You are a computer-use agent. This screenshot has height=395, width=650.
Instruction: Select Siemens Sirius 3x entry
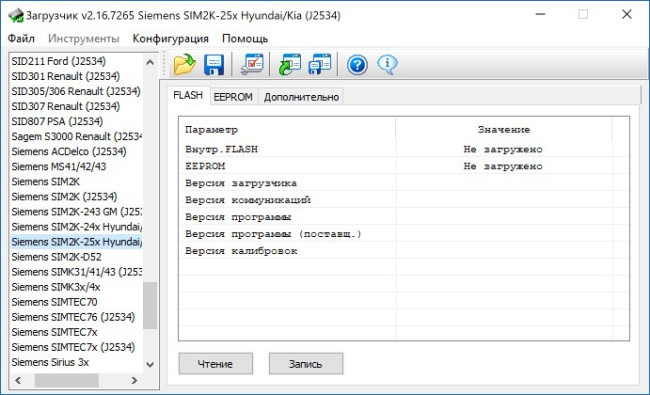tap(76, 362)
